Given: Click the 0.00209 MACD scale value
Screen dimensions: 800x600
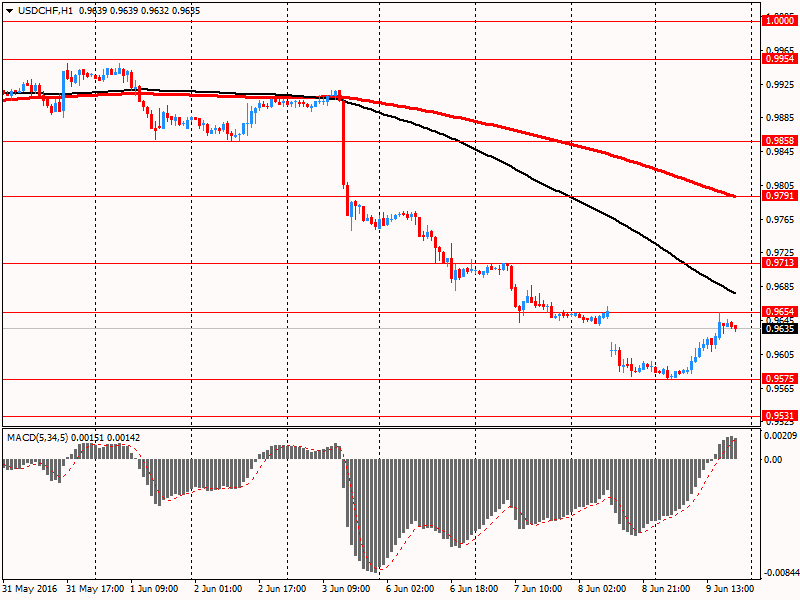Looking at the screenshot, I should (780, 436).
